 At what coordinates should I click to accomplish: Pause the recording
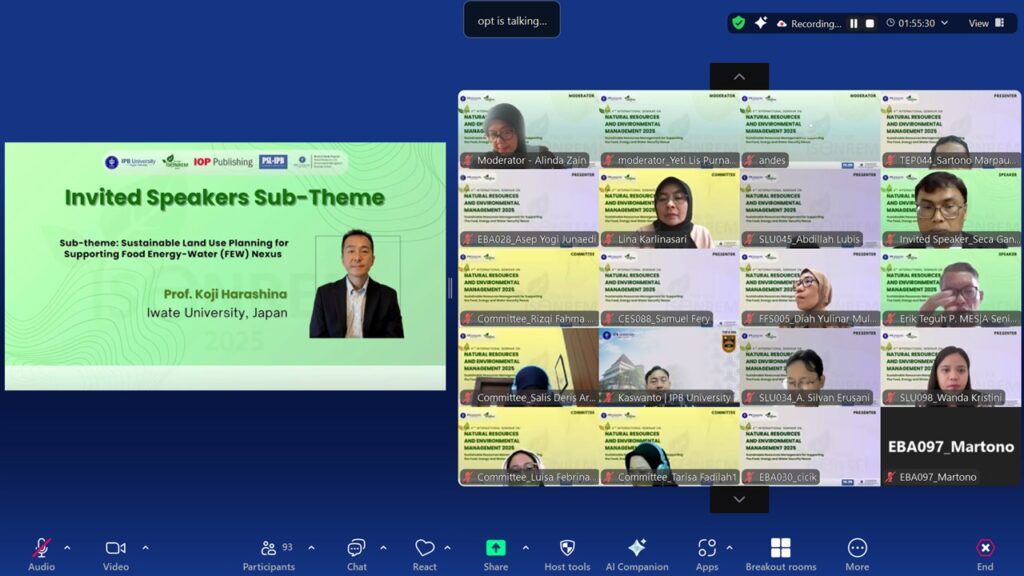[x=854, y=23]
